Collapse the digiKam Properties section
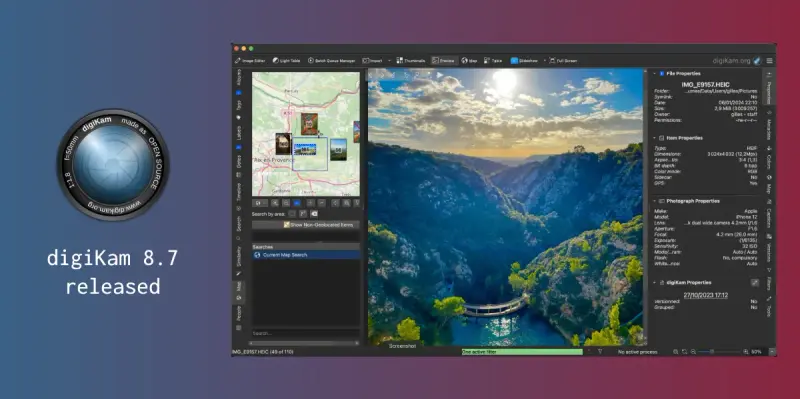This screenshot has width=800, height=399. click(x=655, y=282)
